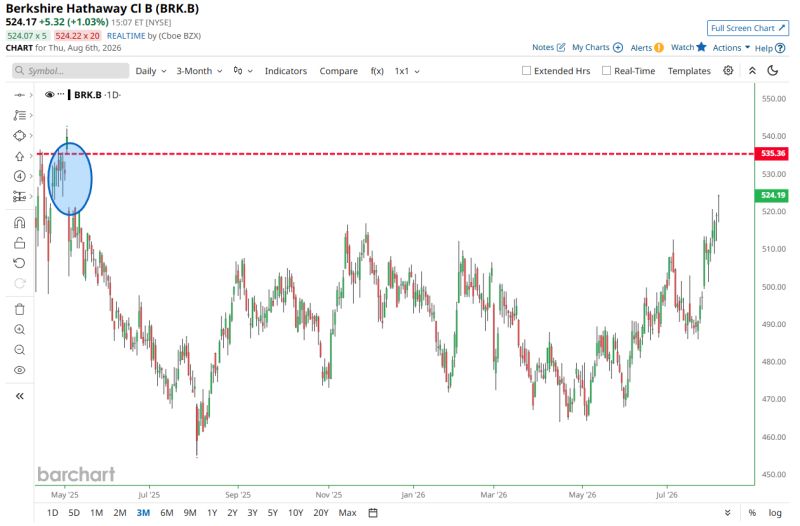Select the shapes drawing tool

19,136
